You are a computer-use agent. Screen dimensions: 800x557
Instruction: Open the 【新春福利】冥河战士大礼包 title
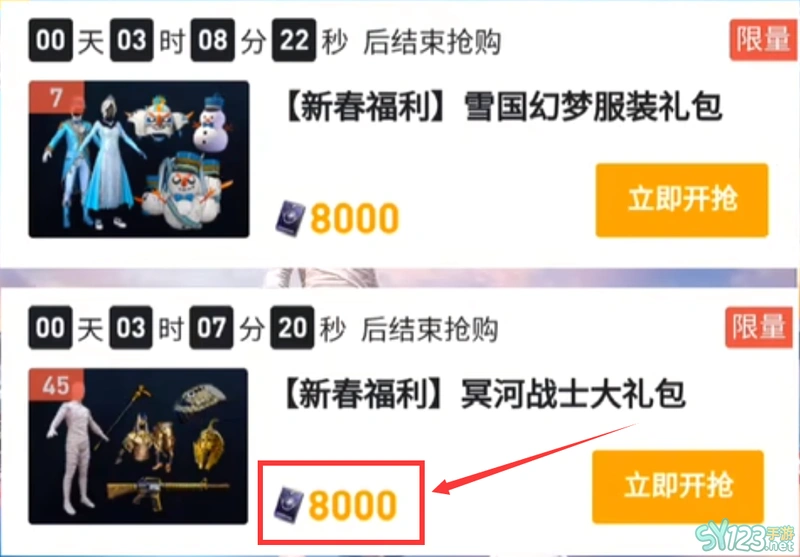483,396
